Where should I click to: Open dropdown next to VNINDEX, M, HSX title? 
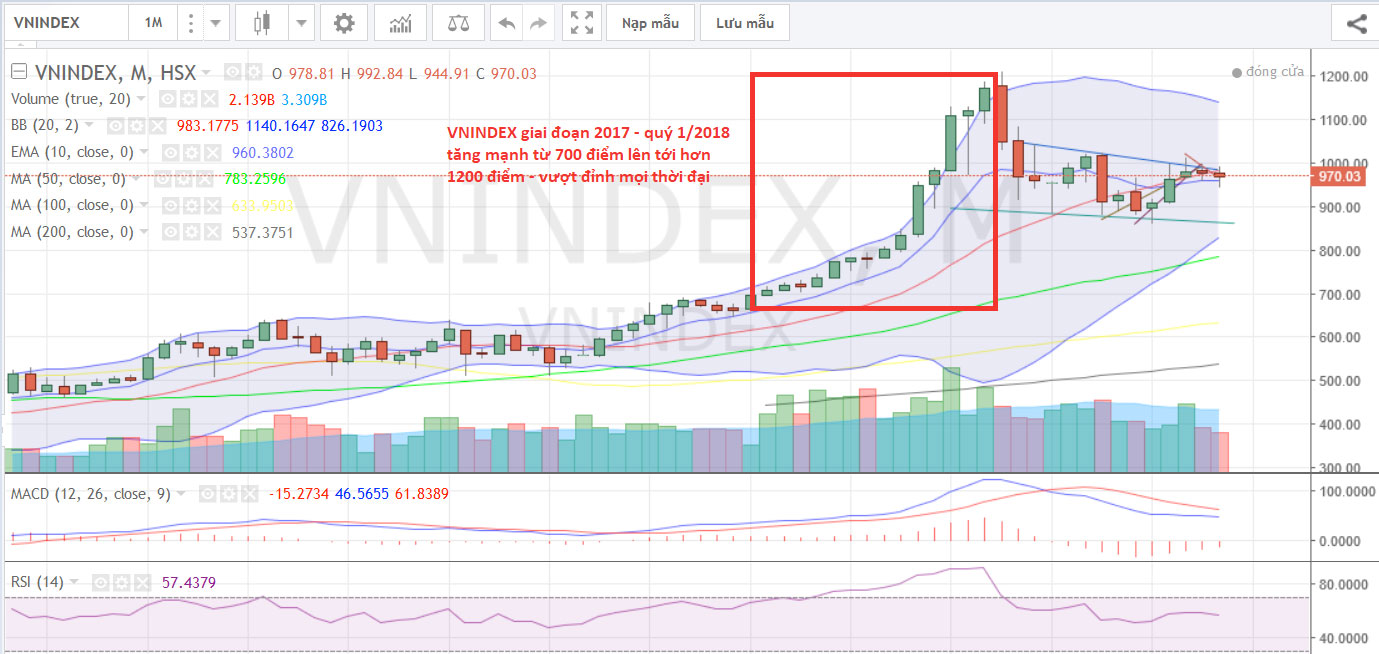click(x=206, y=73)
